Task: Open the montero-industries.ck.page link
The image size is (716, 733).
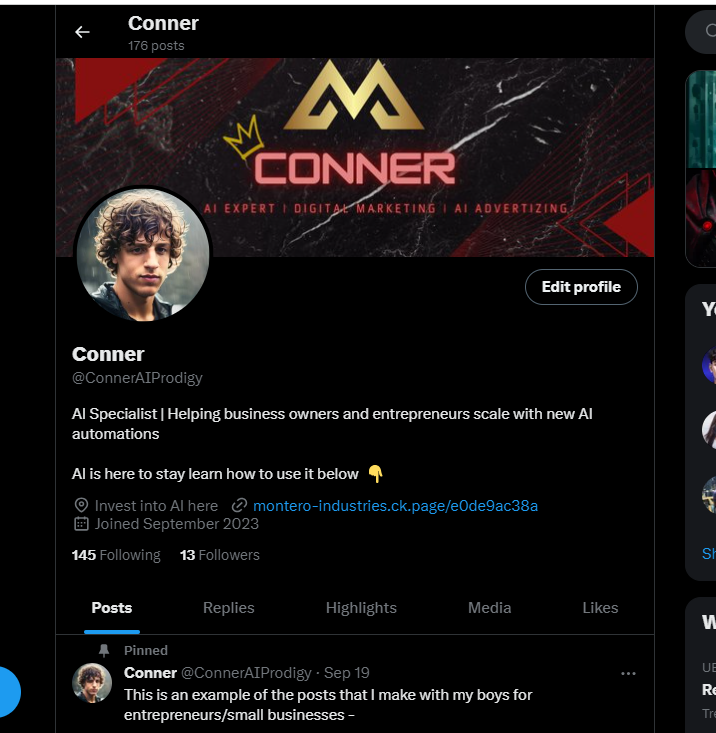Action: (395, 505)
